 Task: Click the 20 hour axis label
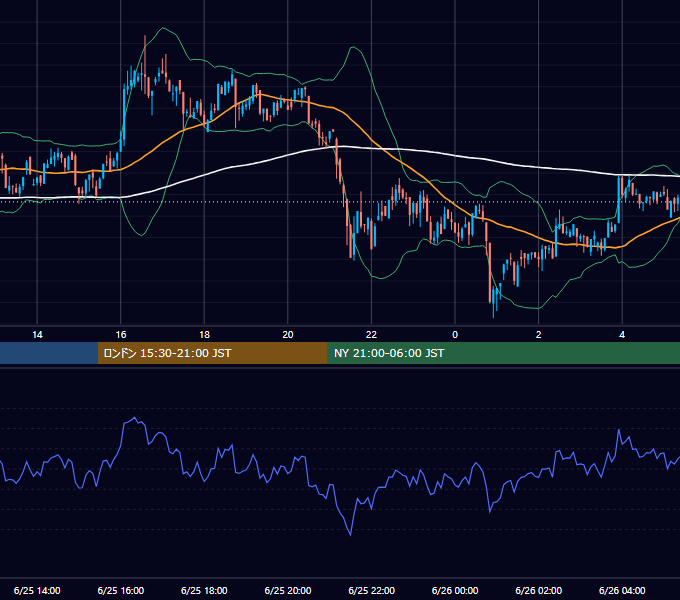288,335
